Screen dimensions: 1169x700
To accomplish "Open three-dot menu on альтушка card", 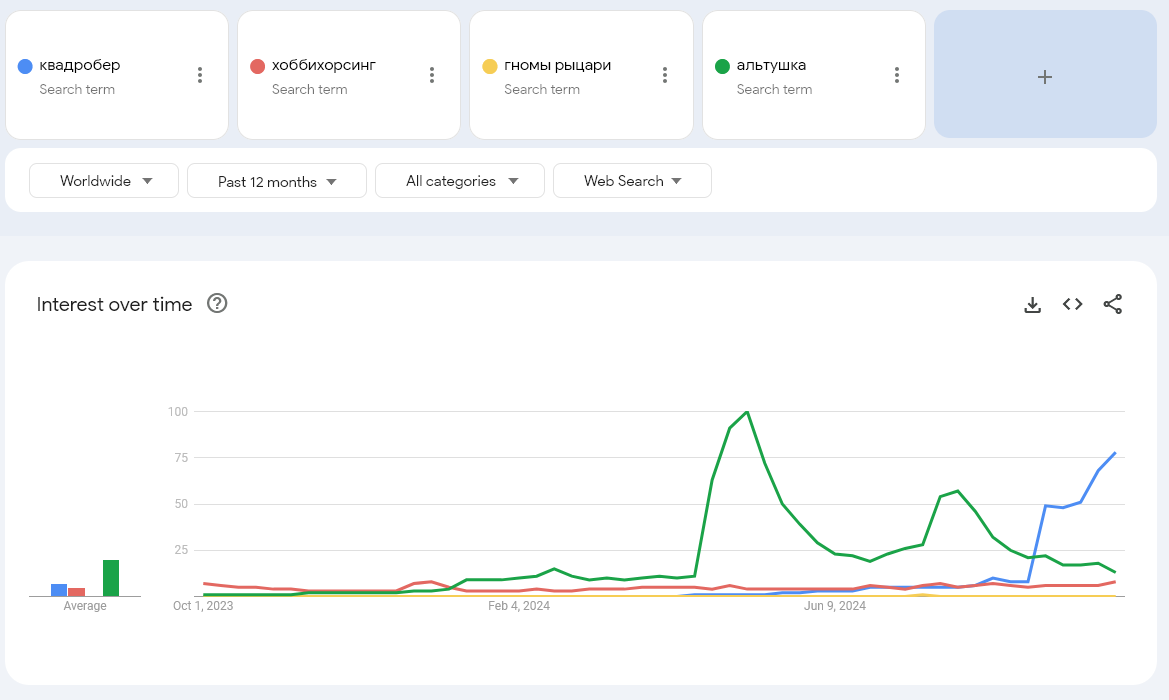I will 897,75.
